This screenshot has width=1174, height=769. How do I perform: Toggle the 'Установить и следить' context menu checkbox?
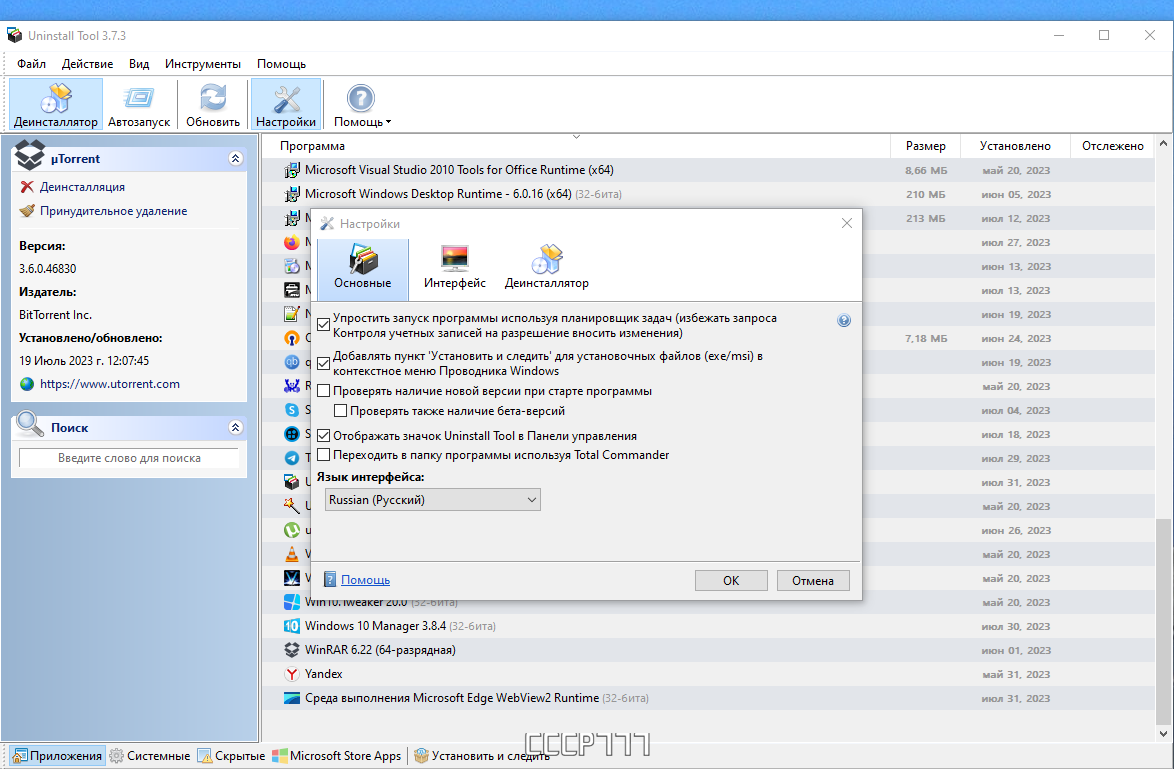pos(323,363)
